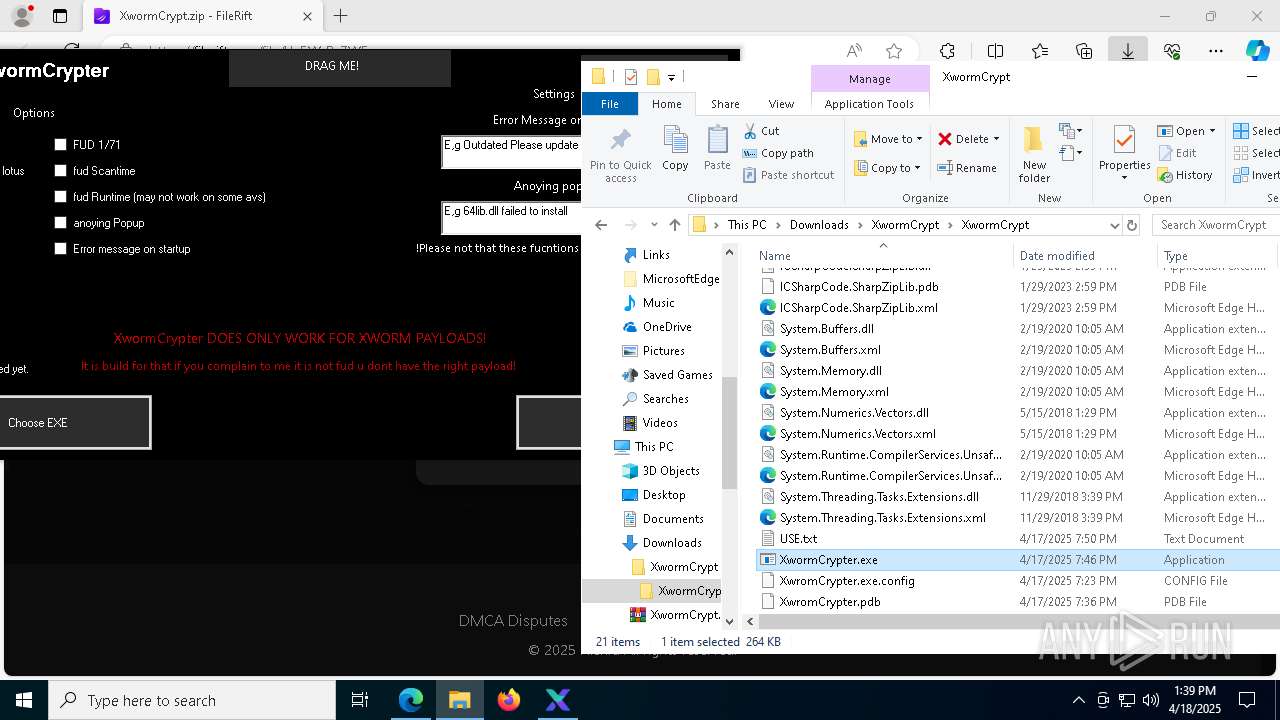Expand the address bar history dropdown
This screenshot has width=1280, height=720.
1114,225
